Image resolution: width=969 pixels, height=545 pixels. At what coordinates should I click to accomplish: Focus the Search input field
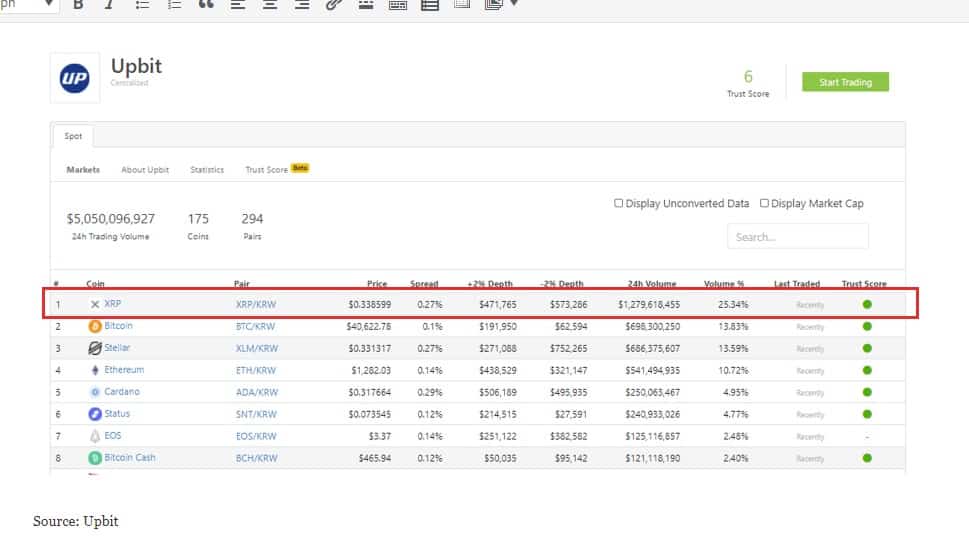798,237
